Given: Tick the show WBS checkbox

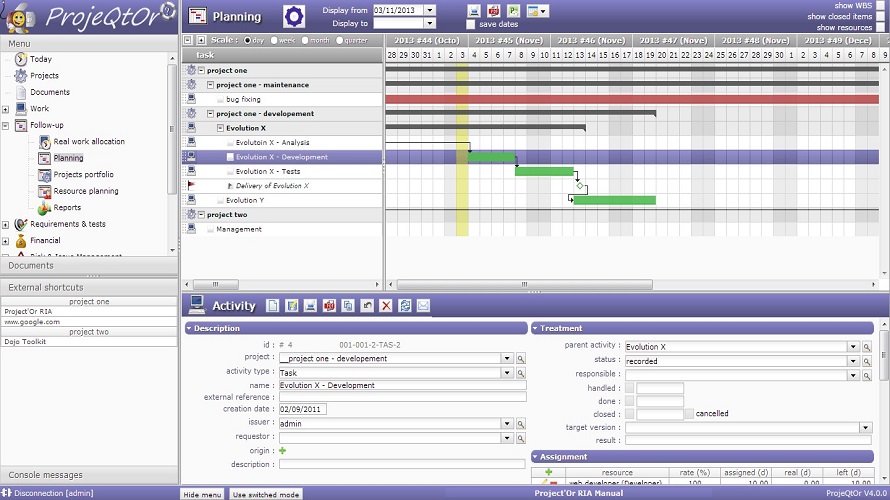Looking at the screenshot, I should coord(880,5).
